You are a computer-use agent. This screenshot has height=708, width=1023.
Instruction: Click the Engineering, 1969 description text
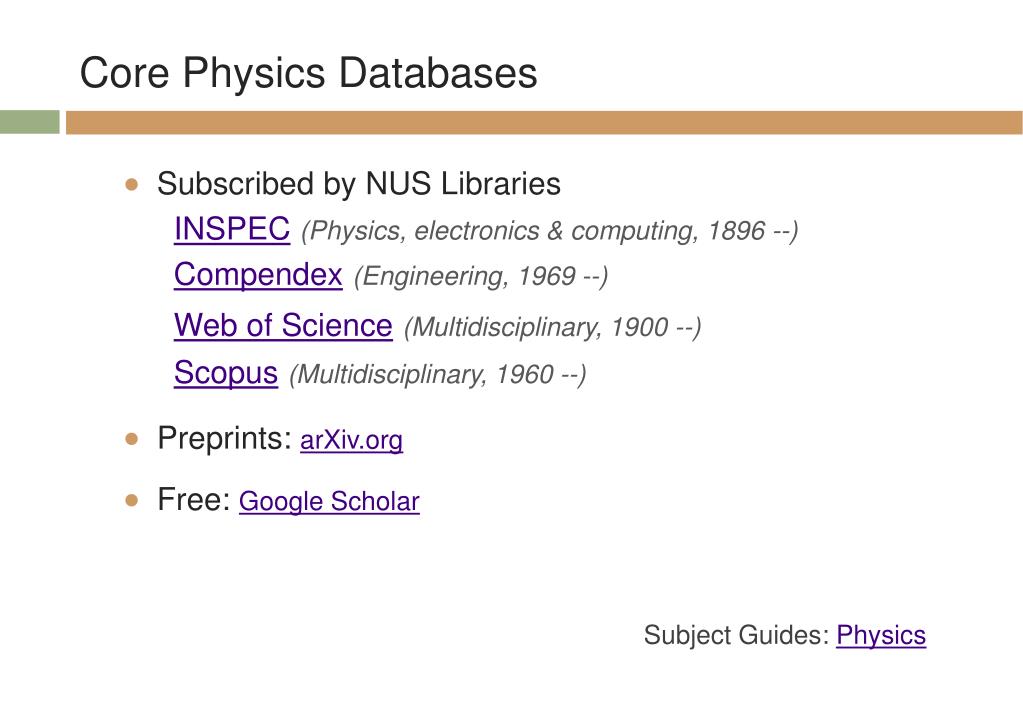click(x=480, y=277)
